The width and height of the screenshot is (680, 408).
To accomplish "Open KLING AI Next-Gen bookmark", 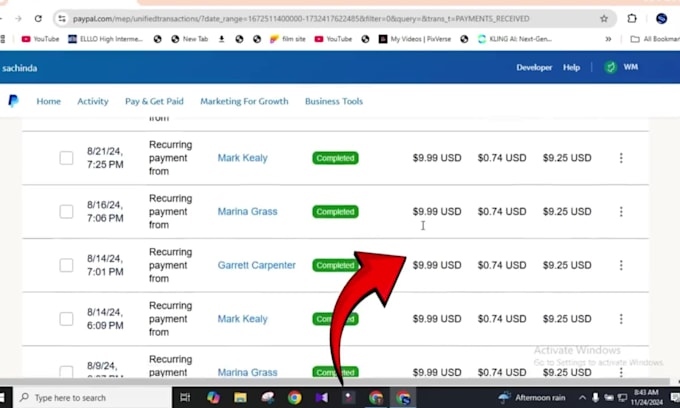I will pyautogui.click(x=514, y=39).
